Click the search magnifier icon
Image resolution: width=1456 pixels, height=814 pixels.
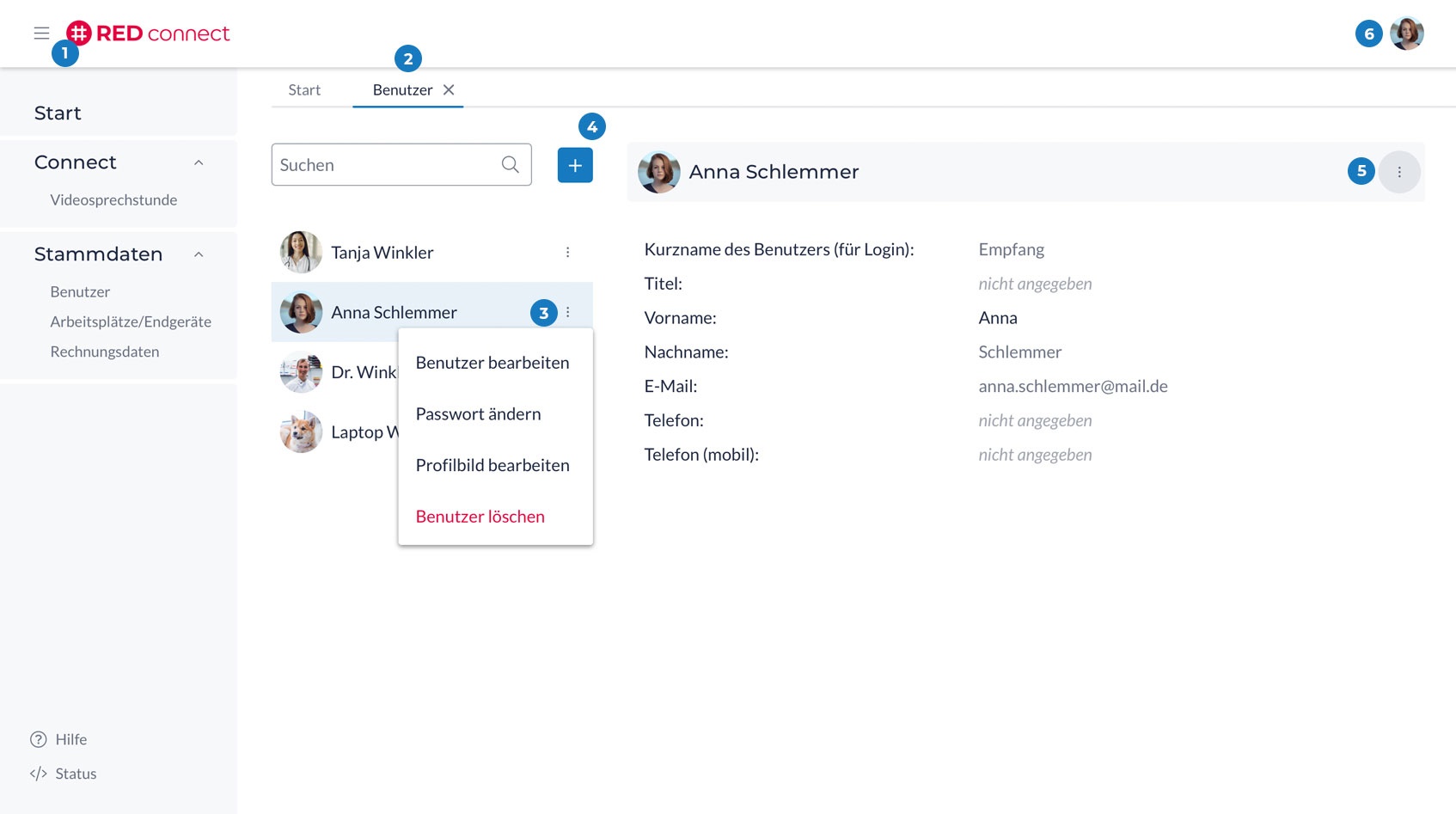[510, 165]
